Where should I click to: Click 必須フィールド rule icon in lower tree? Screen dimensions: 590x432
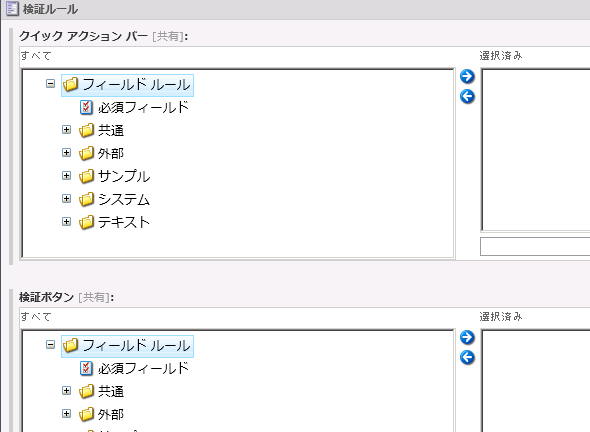pos(86,368)
